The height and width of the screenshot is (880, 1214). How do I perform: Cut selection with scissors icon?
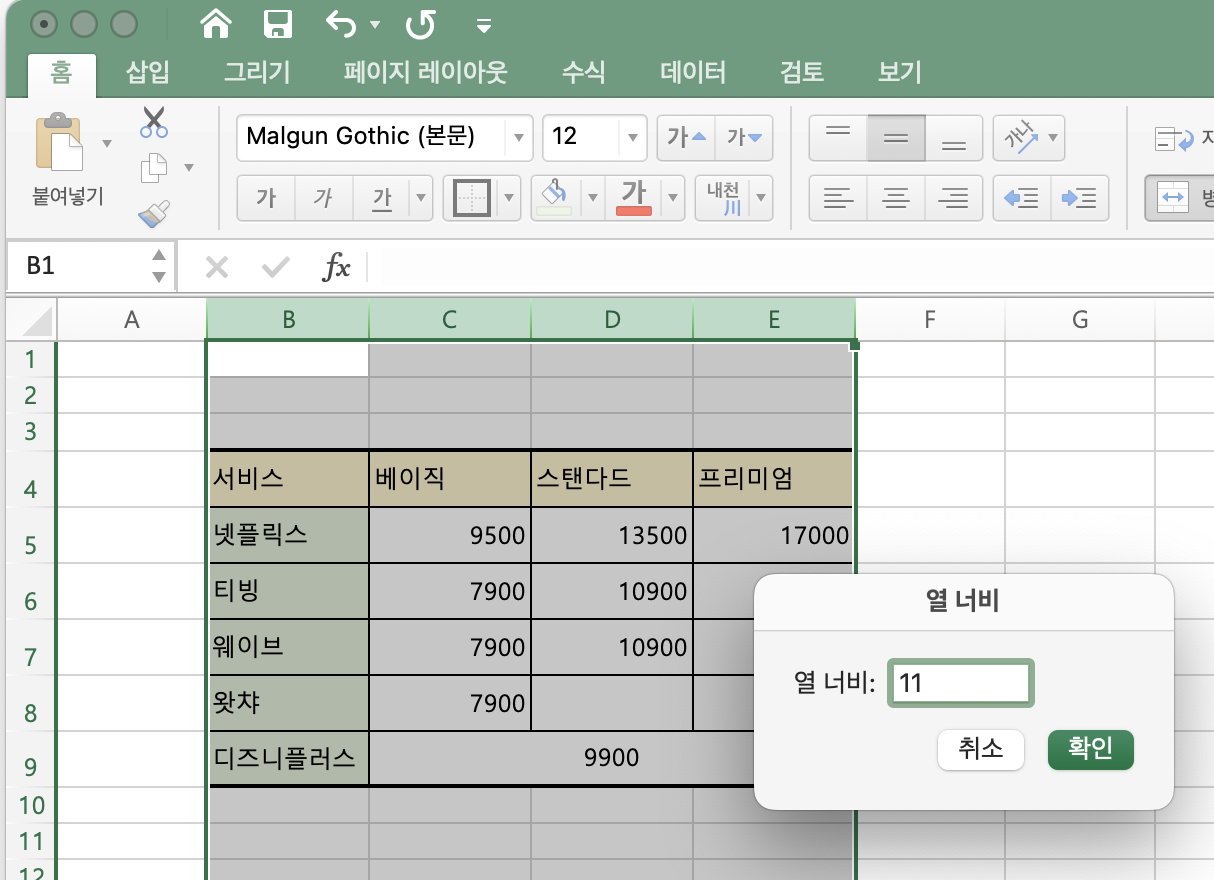tap(153, 122)
